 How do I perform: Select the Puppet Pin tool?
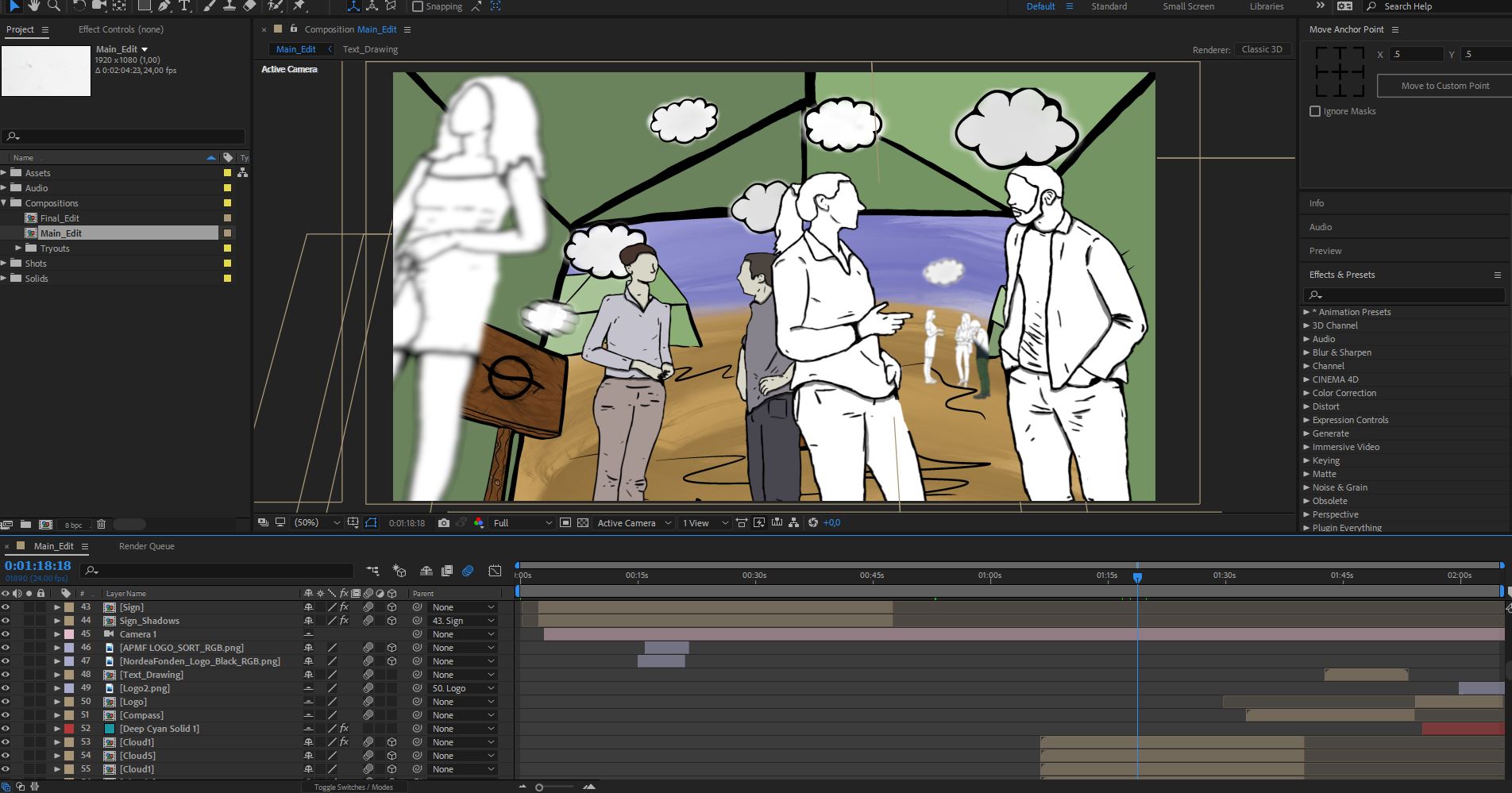tap(299, 6)
